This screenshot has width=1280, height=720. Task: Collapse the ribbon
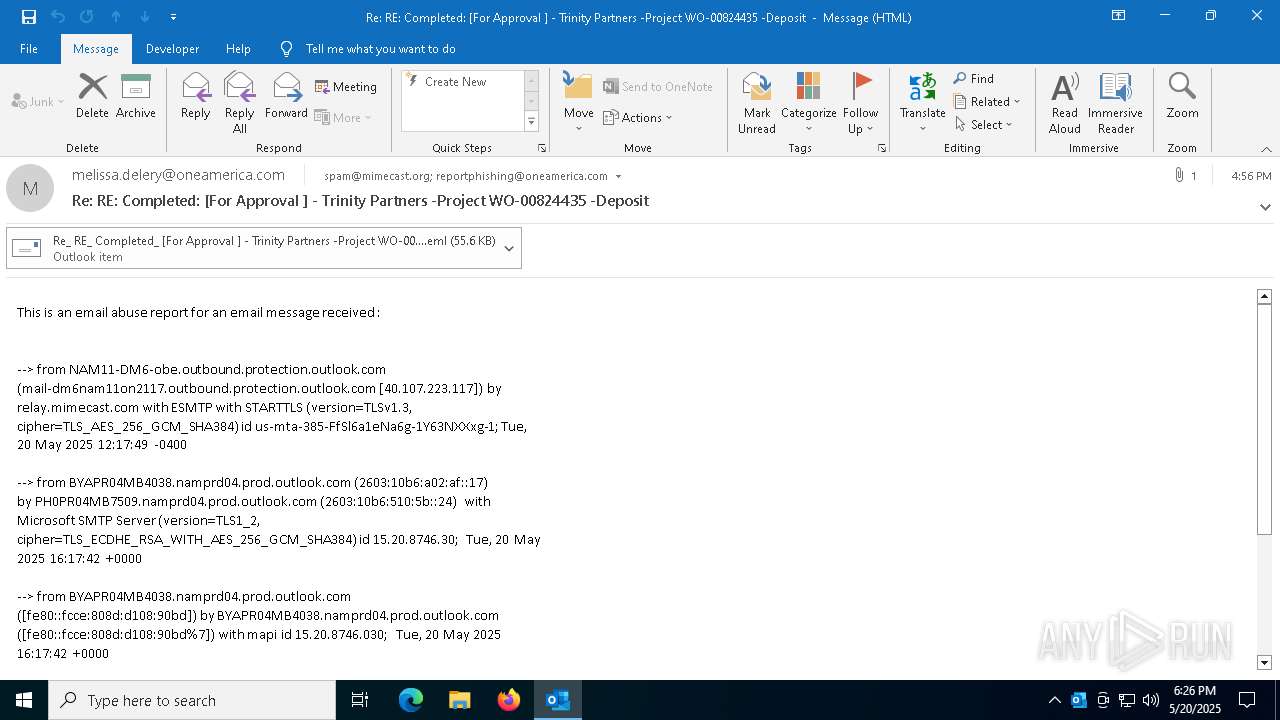pos(1266,149)
